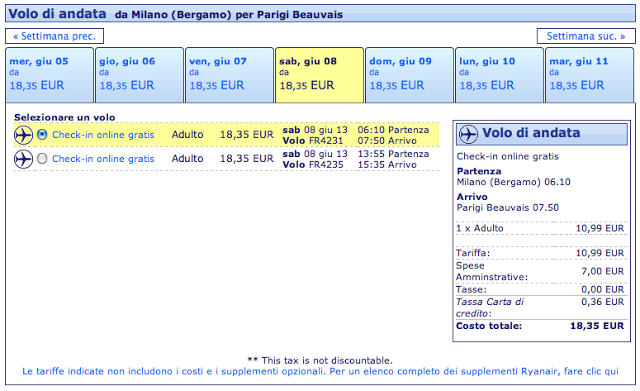Click 'Parigi Beauvais 07.50' in summary
Screen dimensions: 640x391
pyautogui.click(x=507, y=208)
